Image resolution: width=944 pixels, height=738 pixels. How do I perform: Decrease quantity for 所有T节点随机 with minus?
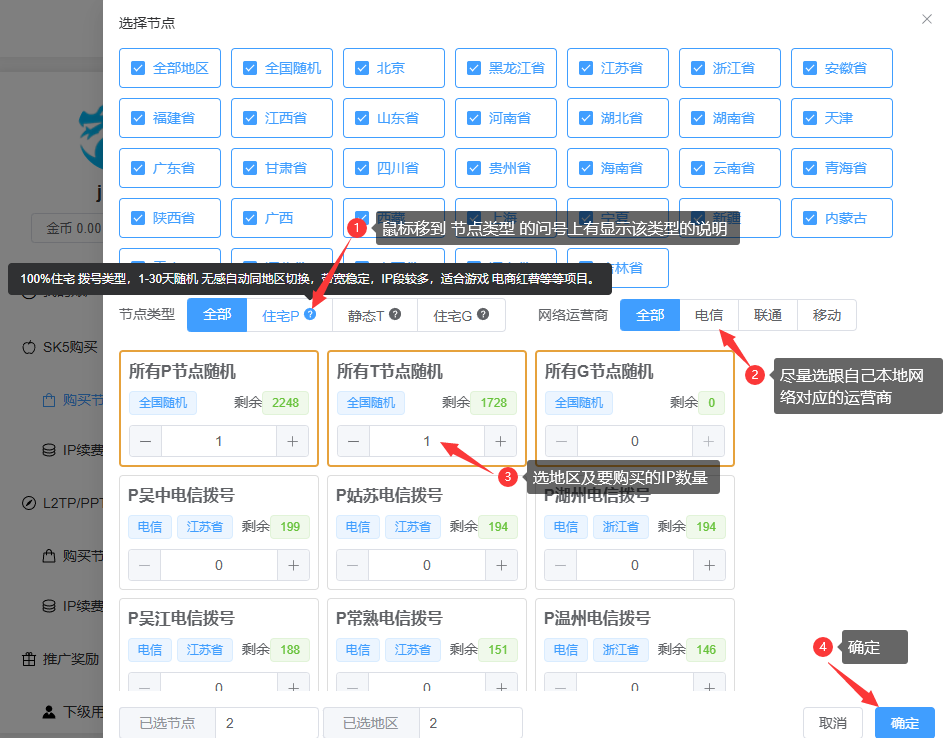[x=351, y=441]
